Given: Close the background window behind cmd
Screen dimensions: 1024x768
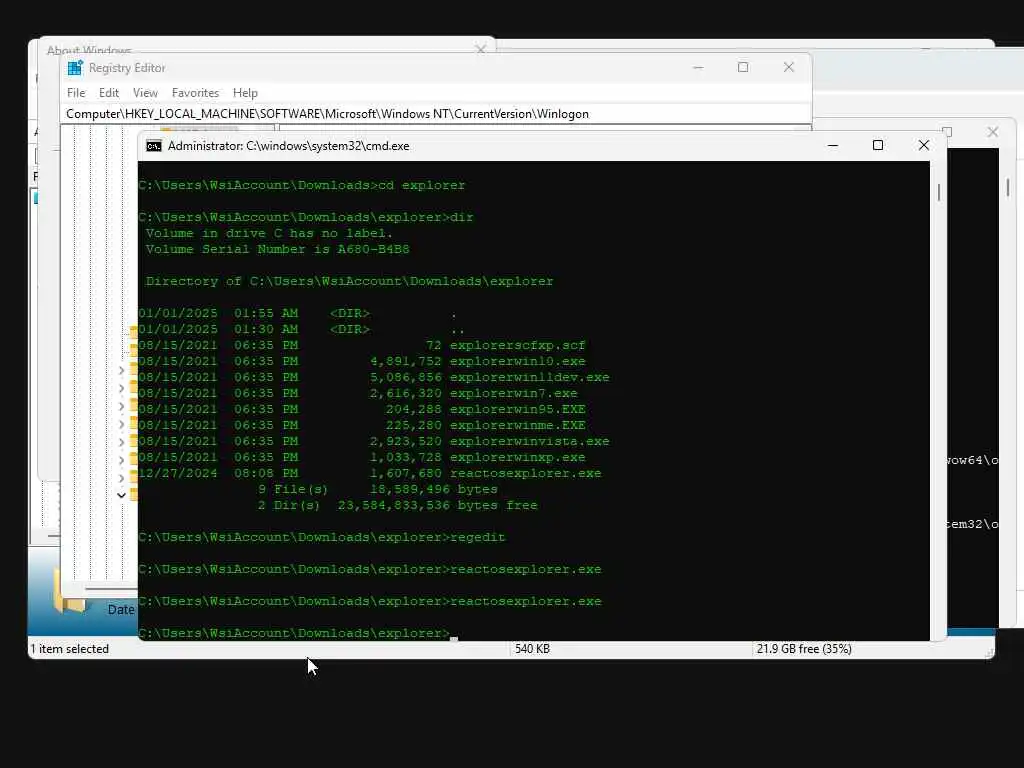Looking at the screenshot, I should tap(993, 133).
